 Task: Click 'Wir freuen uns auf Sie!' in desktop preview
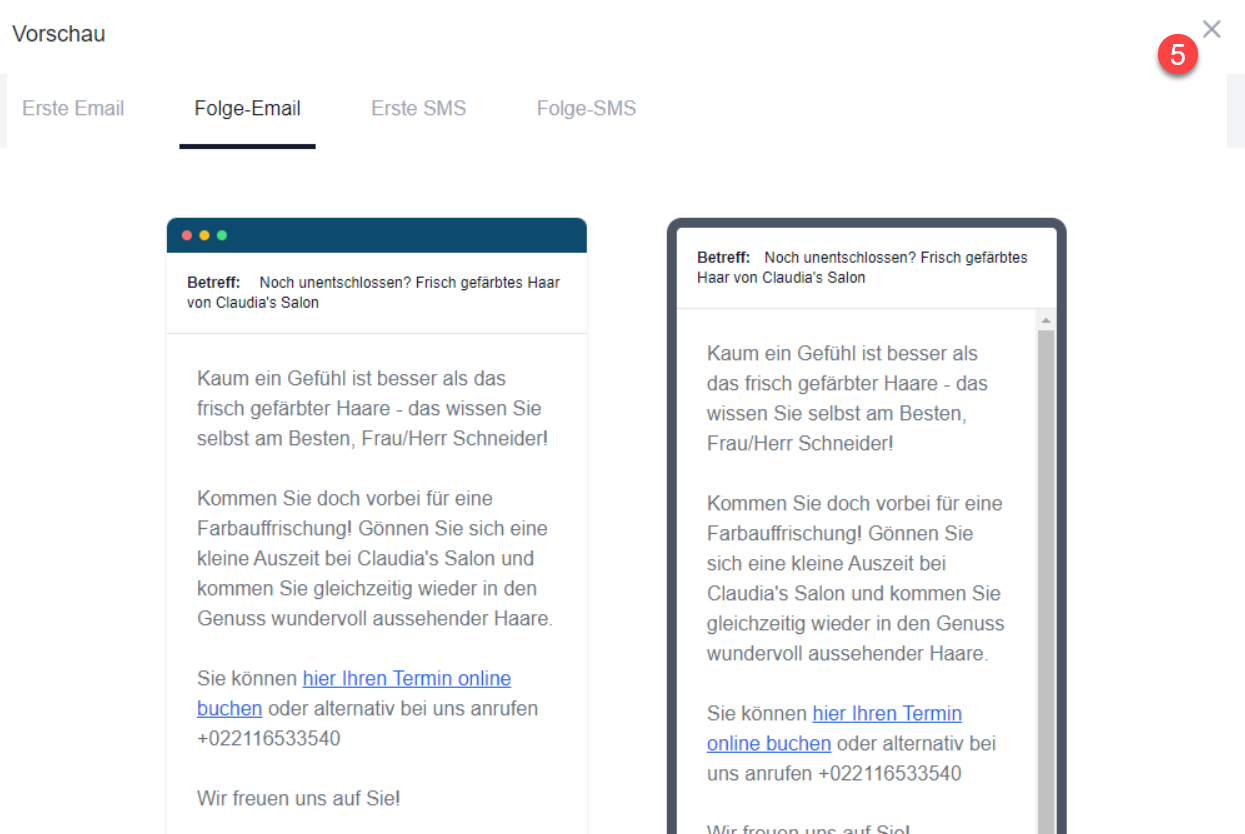coord(299,798)
